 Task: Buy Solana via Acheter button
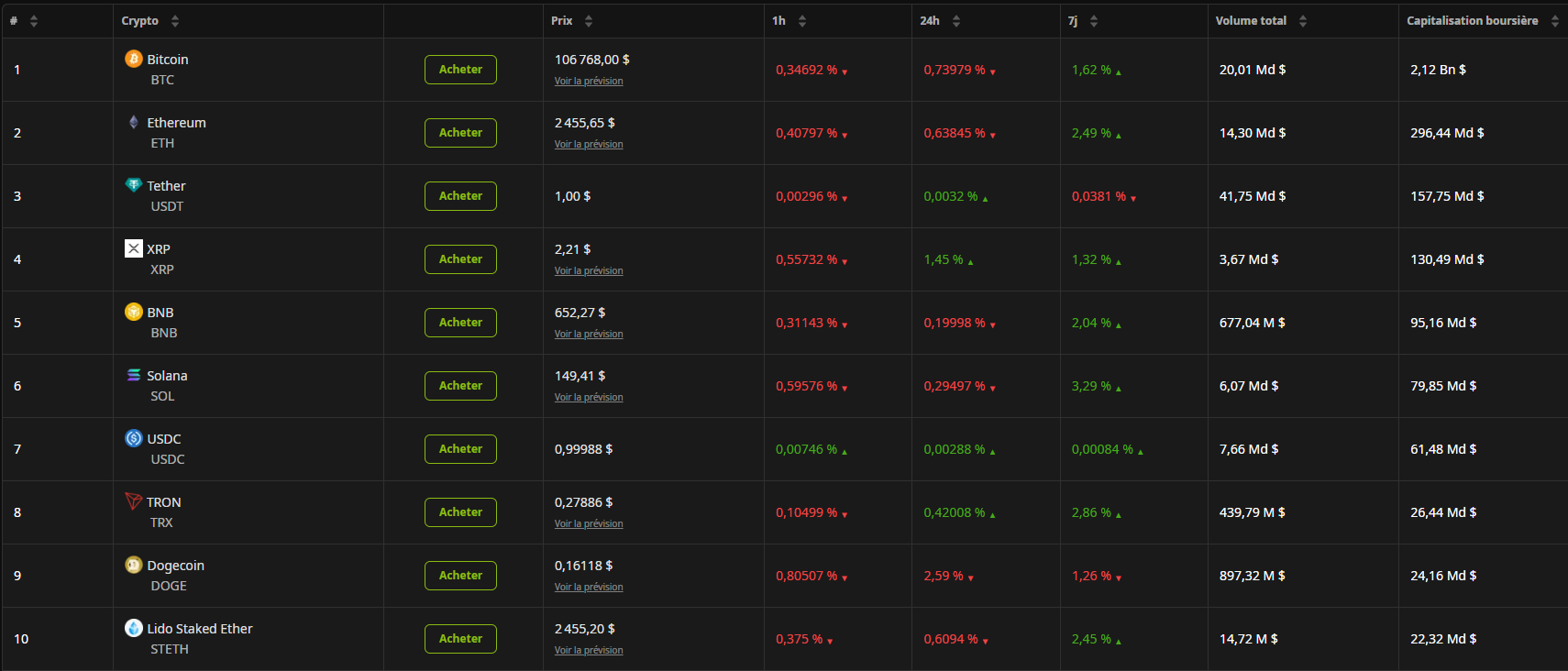point(460,386)
